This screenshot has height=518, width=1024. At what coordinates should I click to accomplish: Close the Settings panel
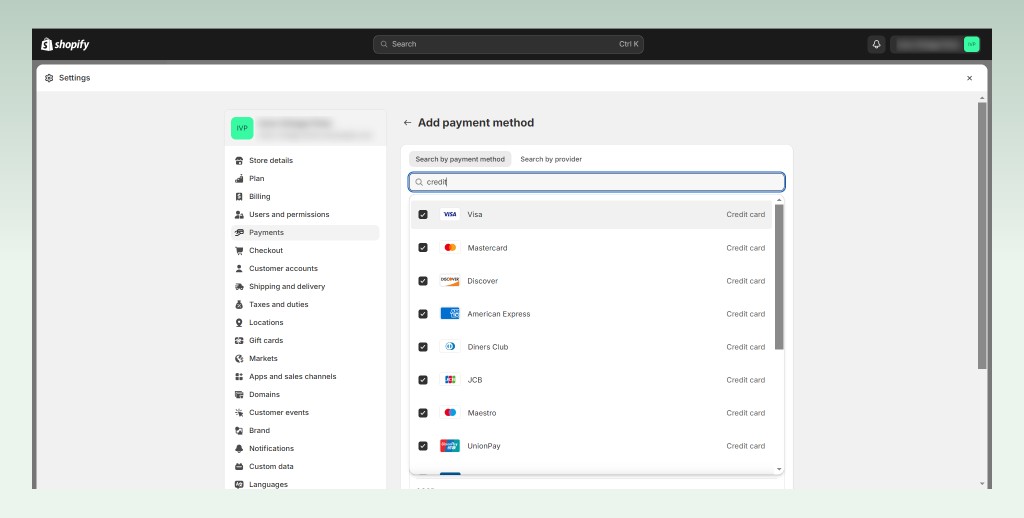coord(969,78)
